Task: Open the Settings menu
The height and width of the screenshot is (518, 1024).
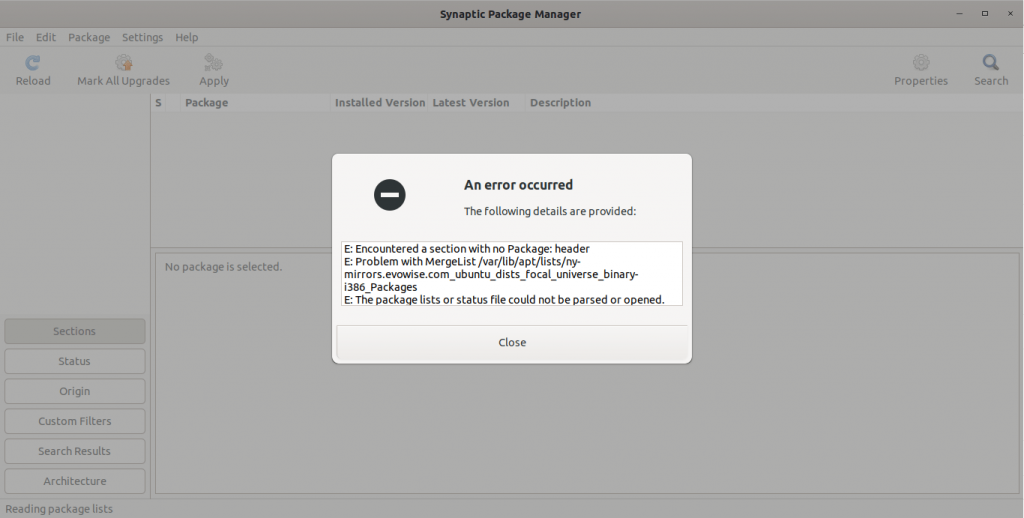Action: tap(142, 37)
